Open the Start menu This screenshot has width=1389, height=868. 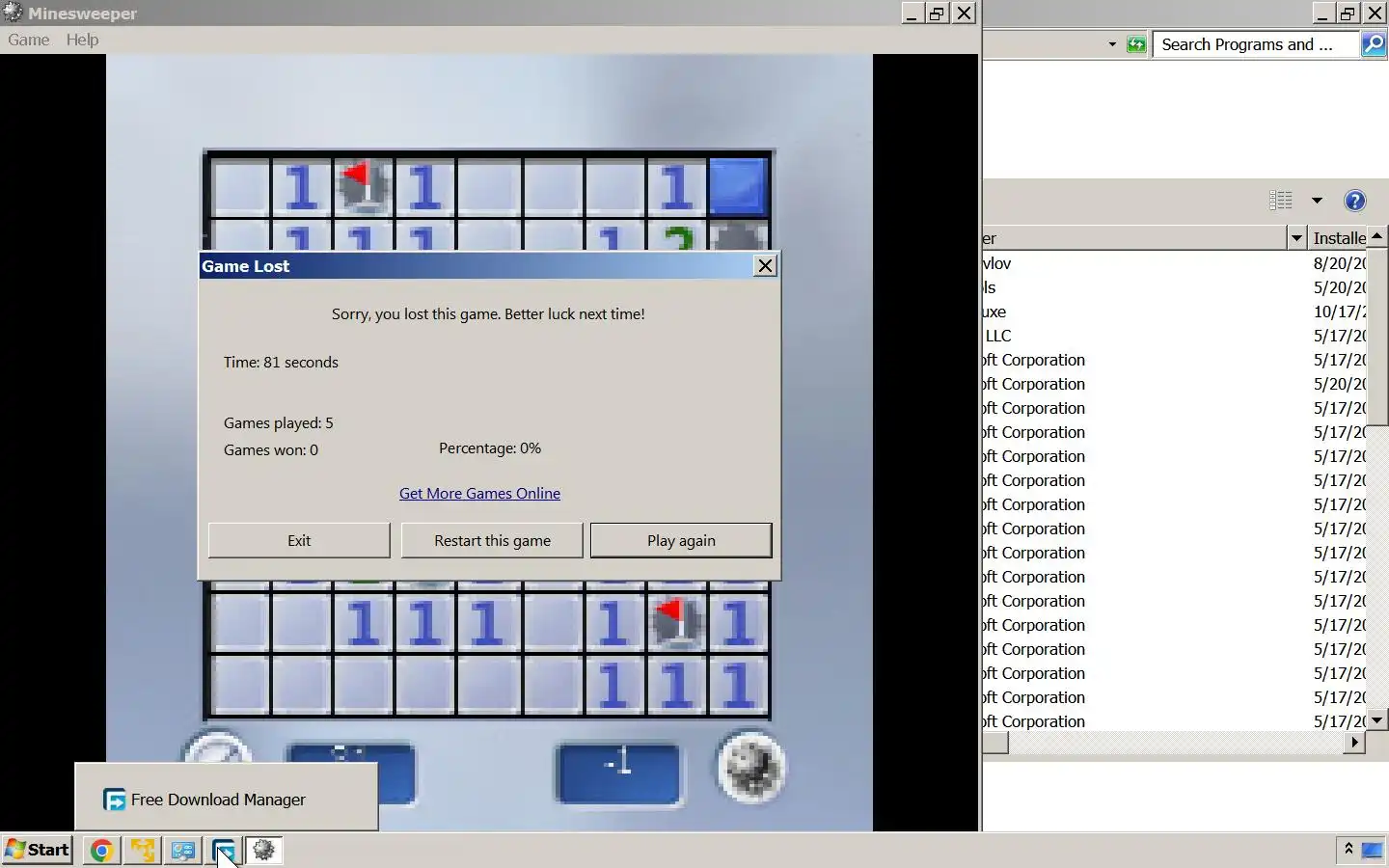(x=38, y=850)
